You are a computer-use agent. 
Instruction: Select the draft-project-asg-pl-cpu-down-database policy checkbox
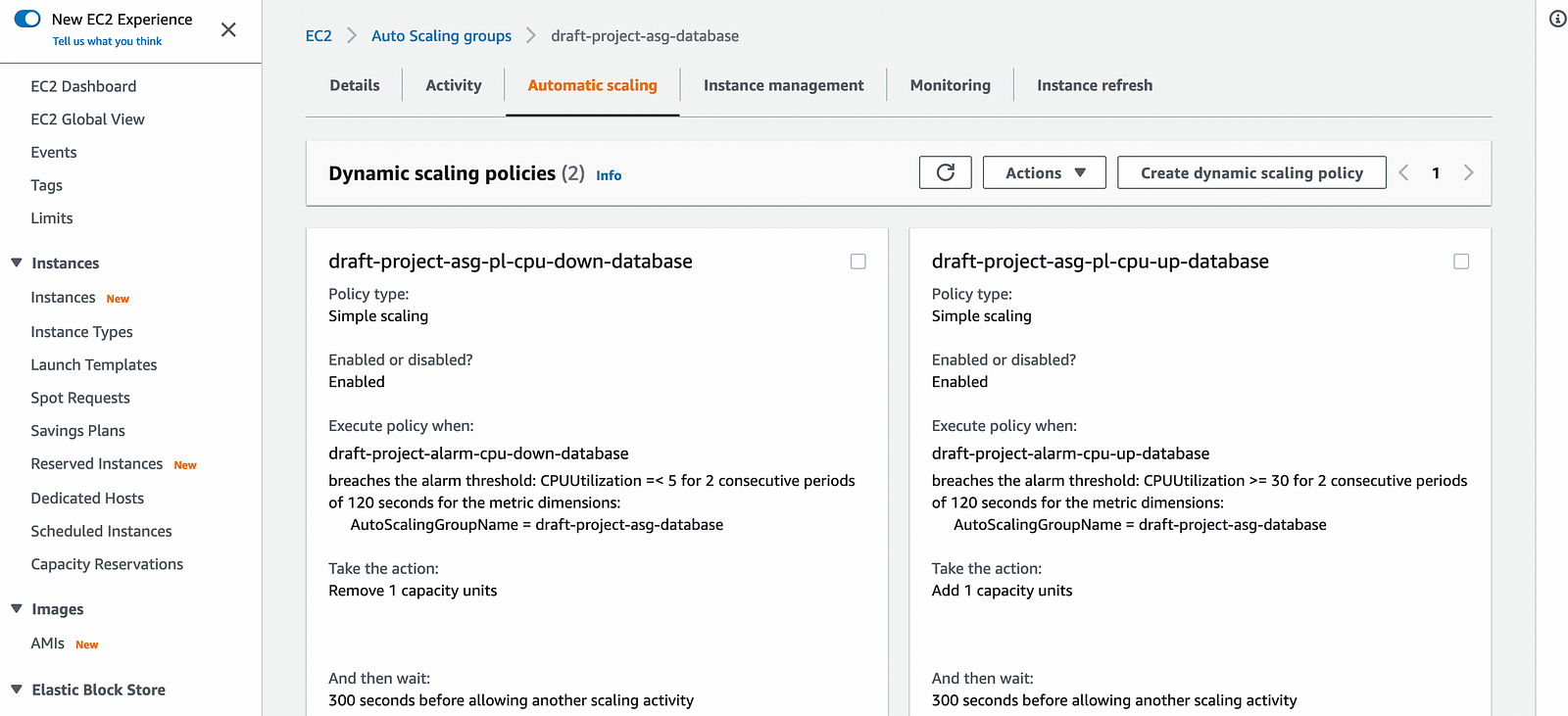(x=858, y=262)
